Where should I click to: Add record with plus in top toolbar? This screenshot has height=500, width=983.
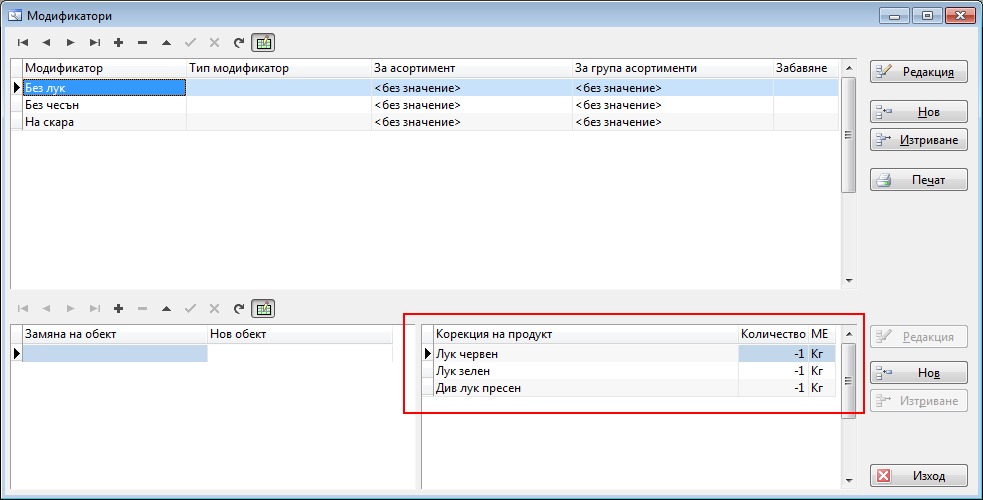(118, 43)
